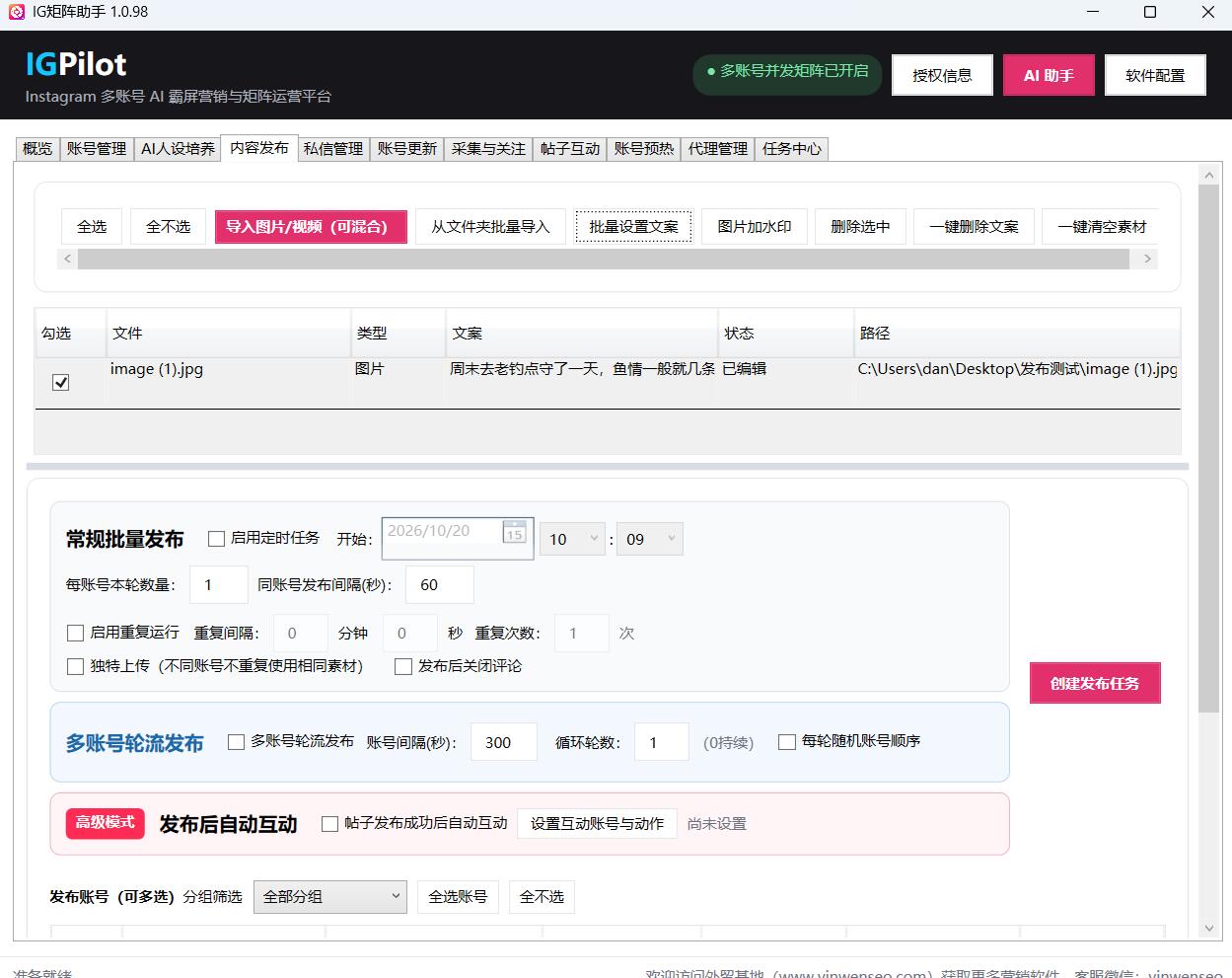This screenshot has width=1232, height=978.
Task: Click 创建发布任务 button
Action: [1095, 683]
